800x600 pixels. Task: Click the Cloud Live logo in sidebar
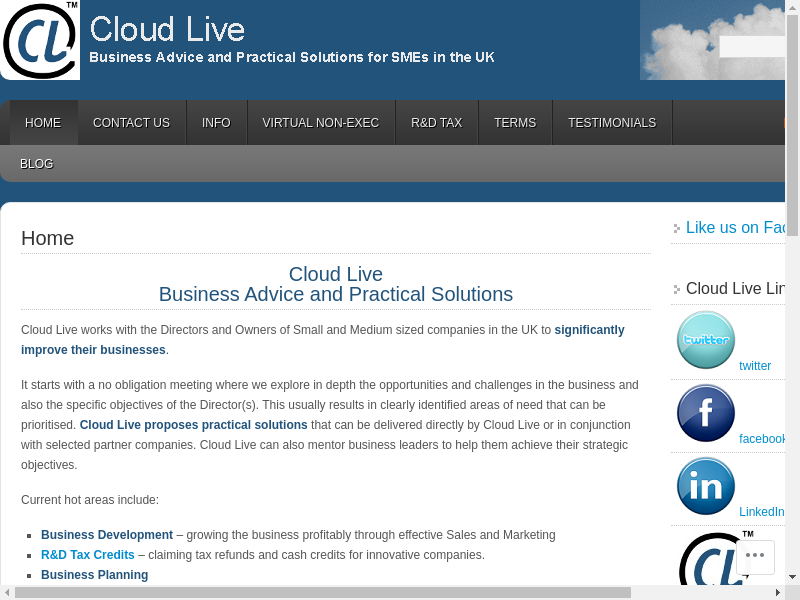pyautogui.click(x=712, y=560)
